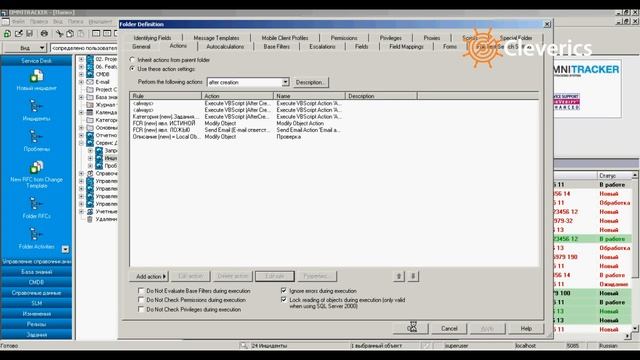Click the Name column header
The height and width of the screenshot is (360, 640).
[309, 96]
